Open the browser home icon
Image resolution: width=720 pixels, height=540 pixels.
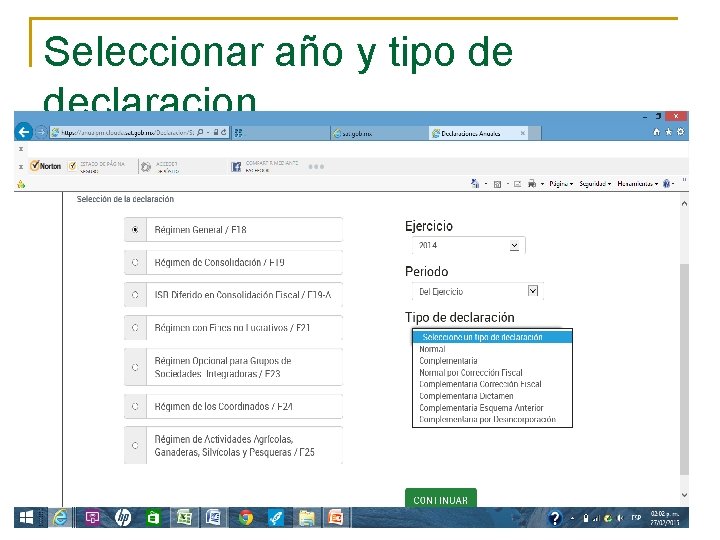click(657, 132)
